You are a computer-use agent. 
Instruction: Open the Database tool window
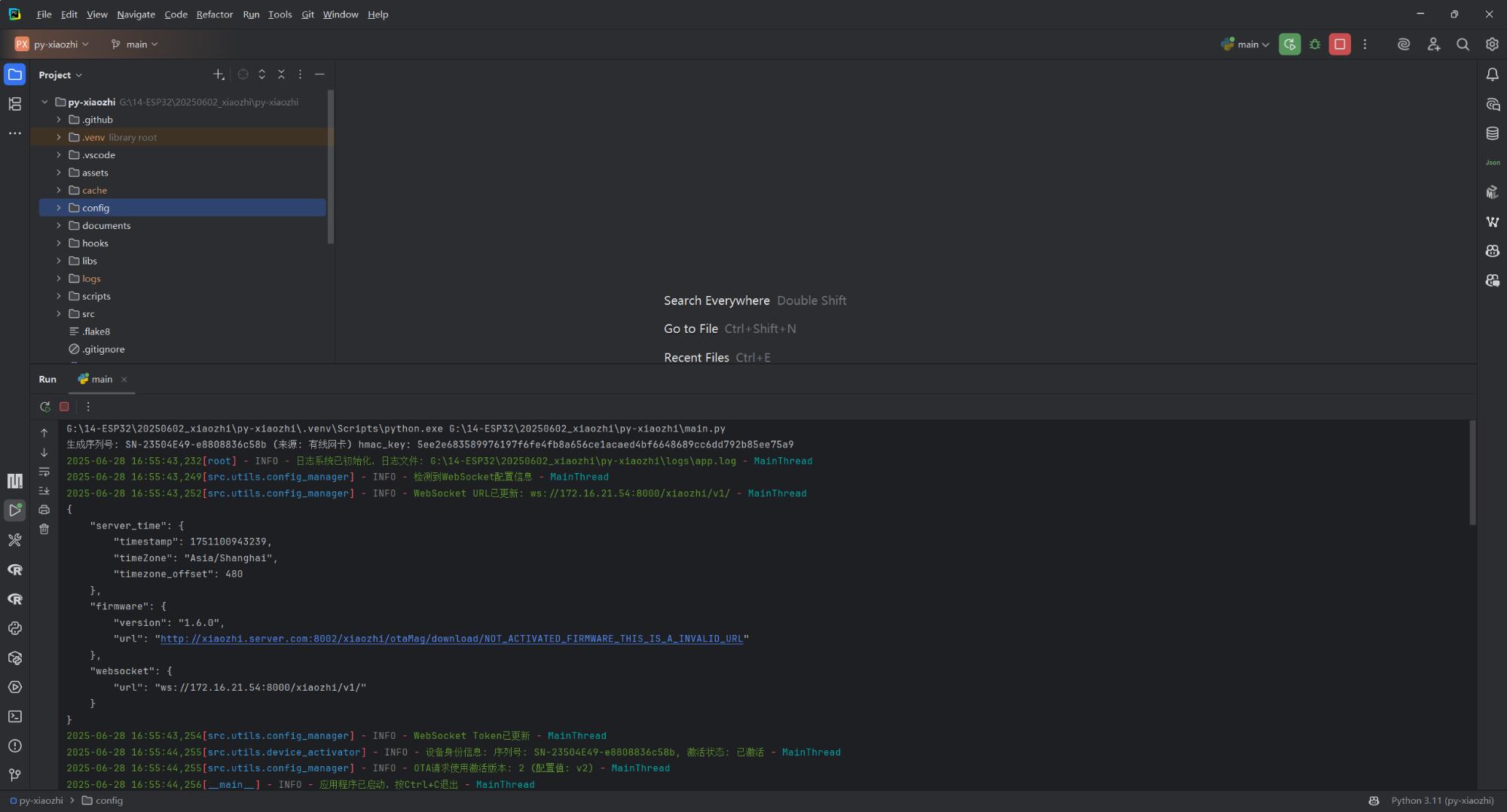[1492, 133]
